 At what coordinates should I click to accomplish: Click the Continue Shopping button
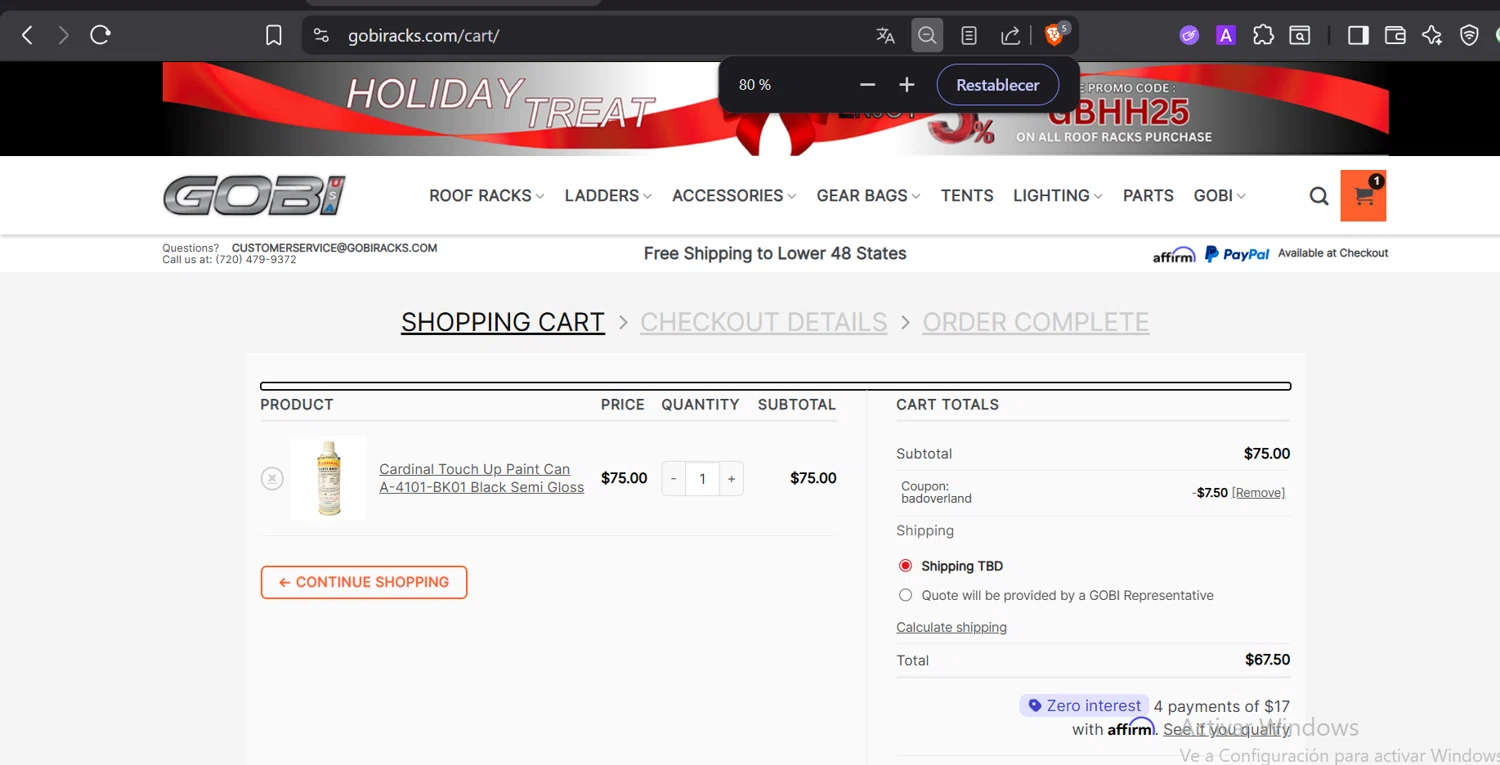click(364, 582)
